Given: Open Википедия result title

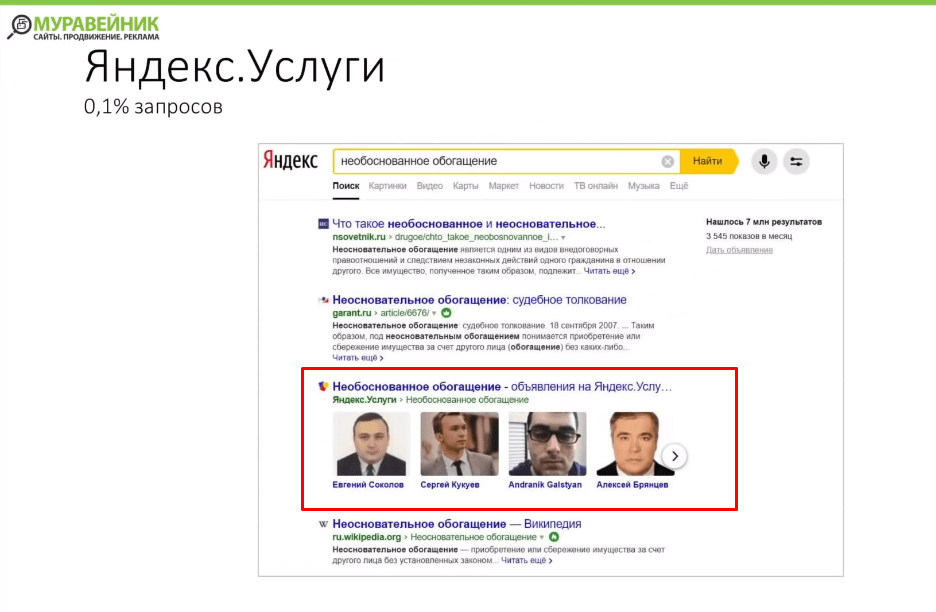Looking at the screenshot, I should click(457, 524).
